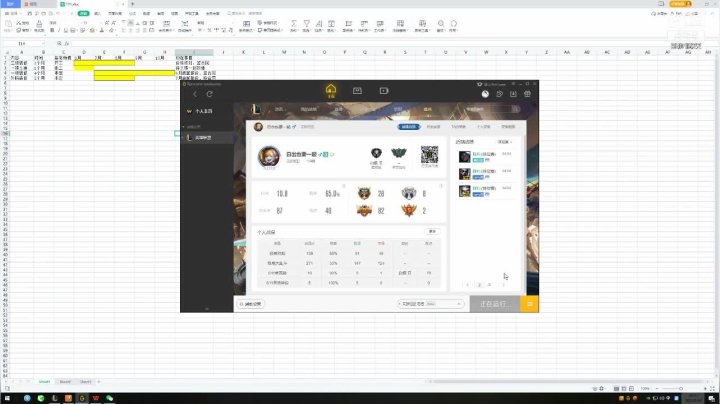Click the fx insert function icon

67,44
